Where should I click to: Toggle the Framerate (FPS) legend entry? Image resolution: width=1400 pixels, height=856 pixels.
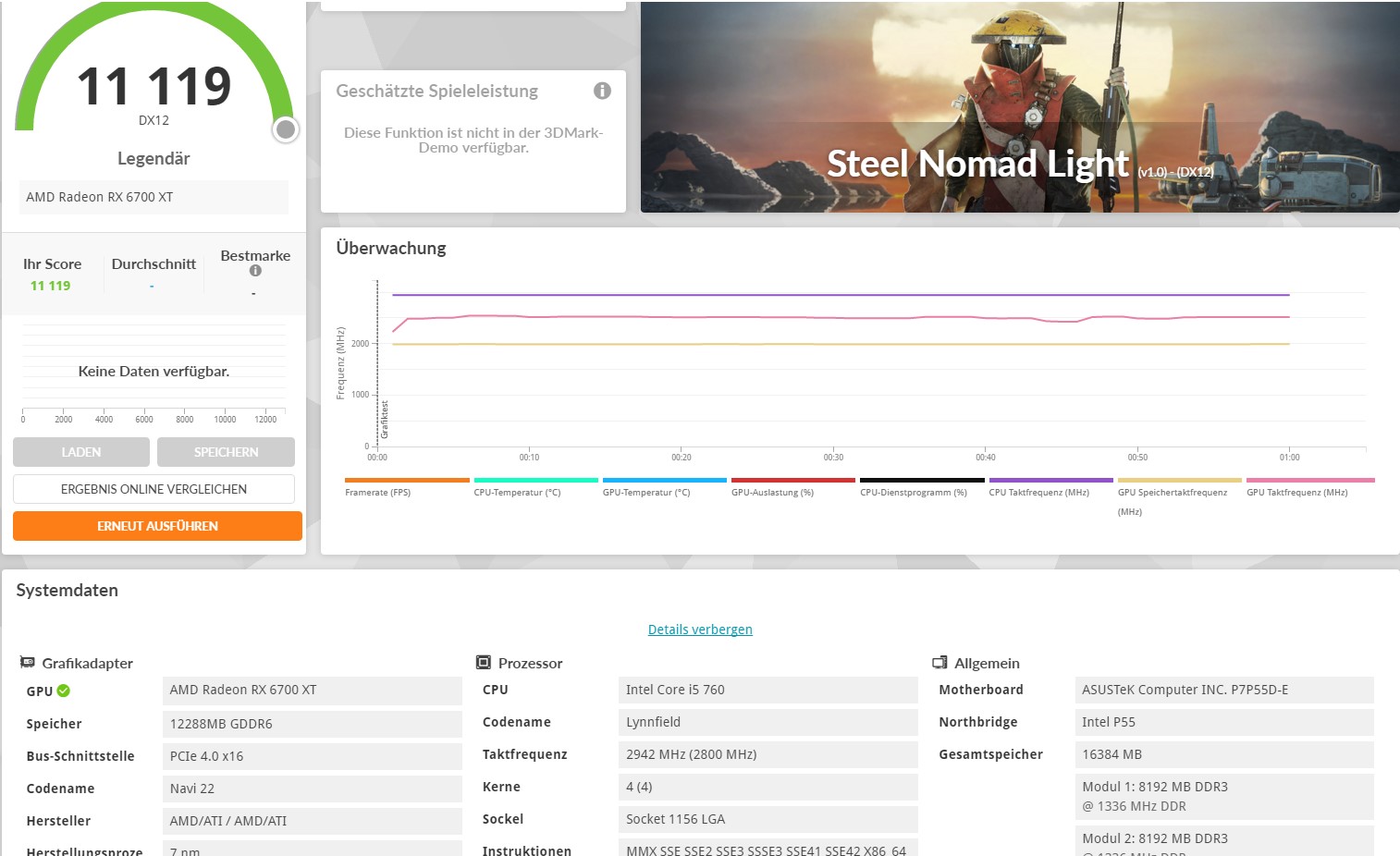tap(407, 487)
